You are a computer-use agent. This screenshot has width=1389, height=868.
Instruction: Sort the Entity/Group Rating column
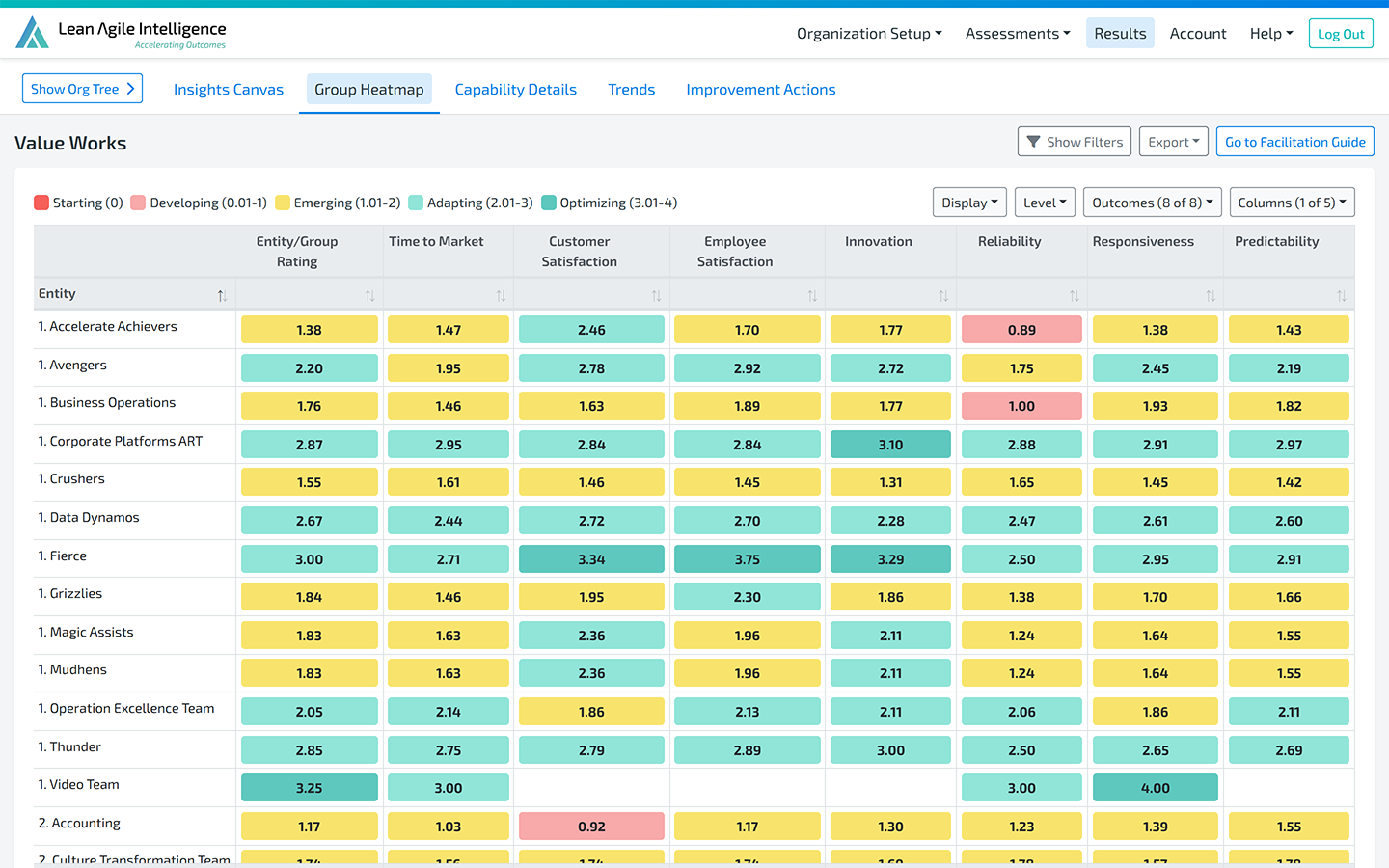point(369,296)
